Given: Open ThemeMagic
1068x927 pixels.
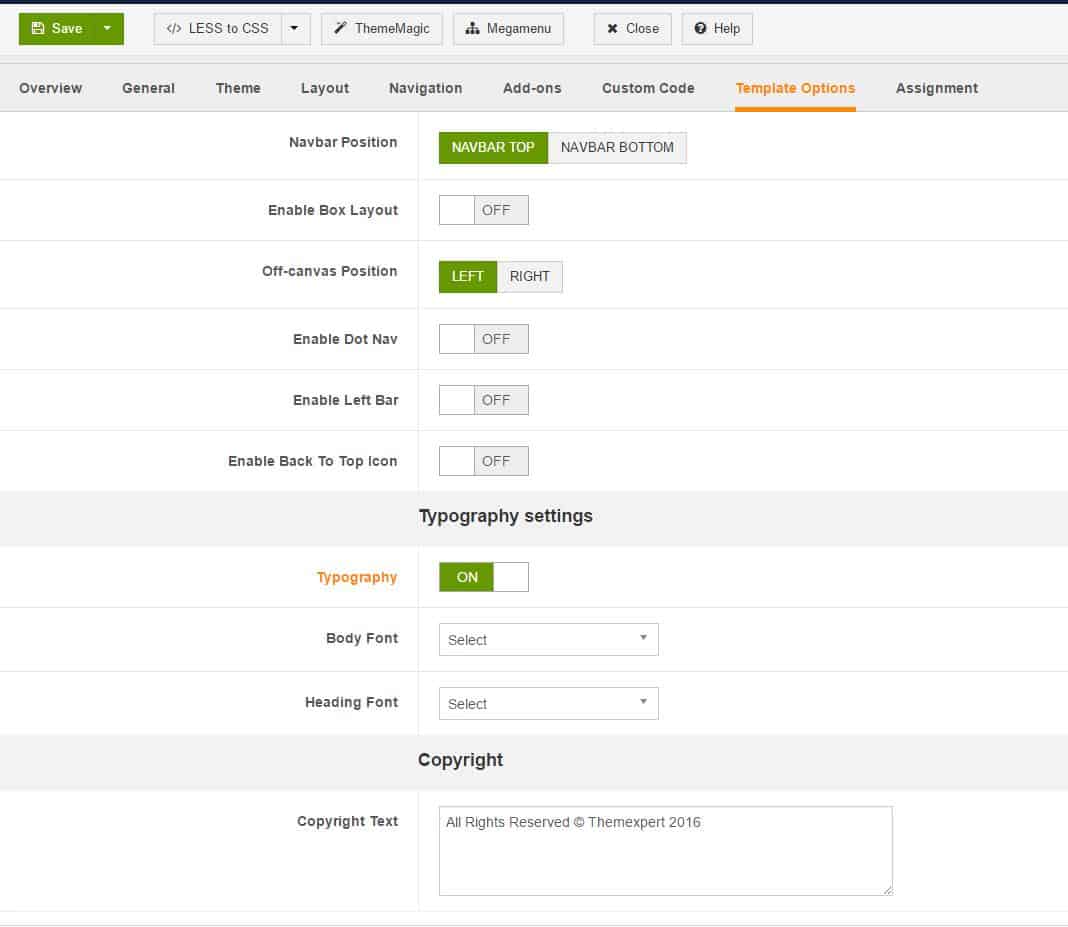Looking at the screenshot, I should [381, 29].
